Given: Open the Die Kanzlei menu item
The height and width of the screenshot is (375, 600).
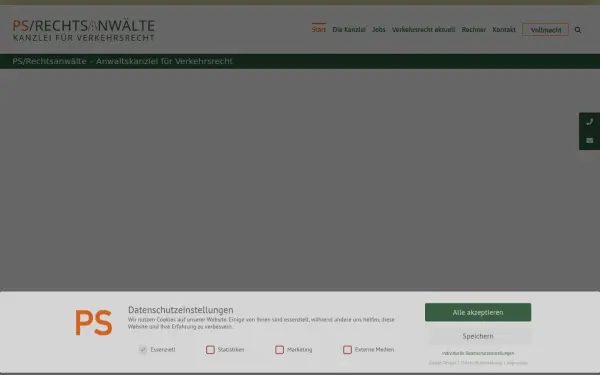Looking at the screenshot, I should pos(349,29).
